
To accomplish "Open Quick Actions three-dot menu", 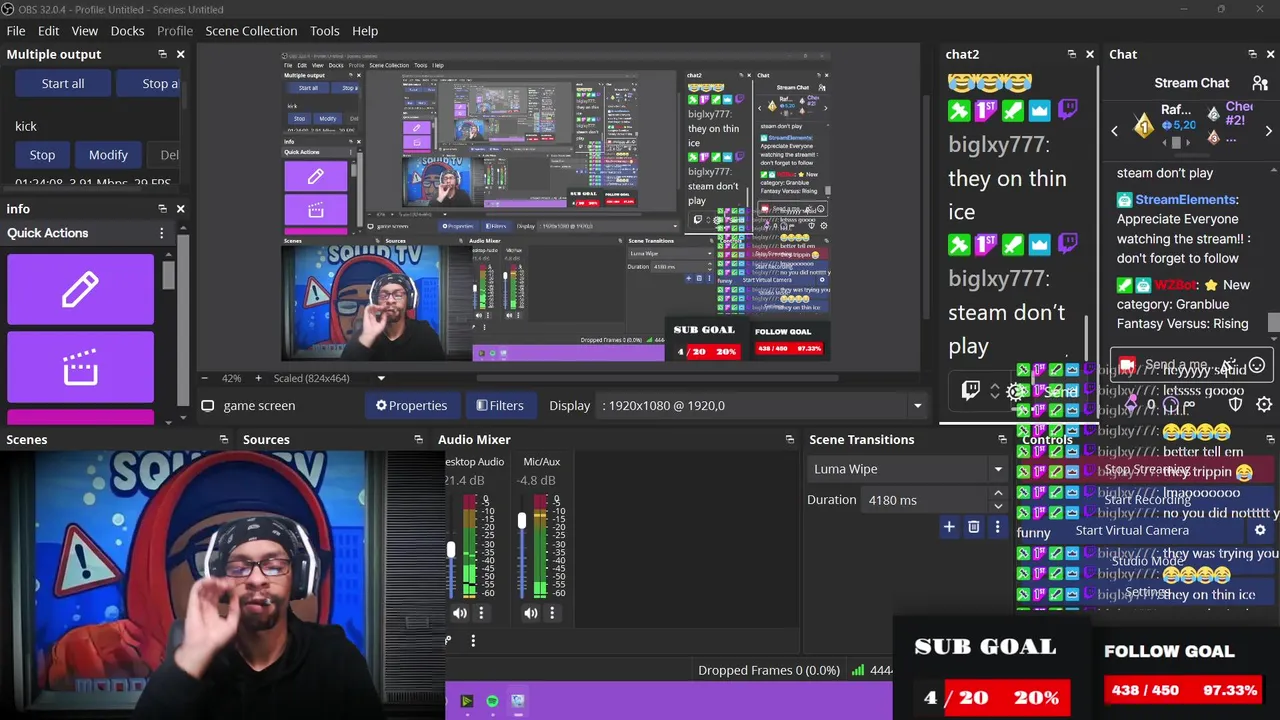I will pos(161,233).
